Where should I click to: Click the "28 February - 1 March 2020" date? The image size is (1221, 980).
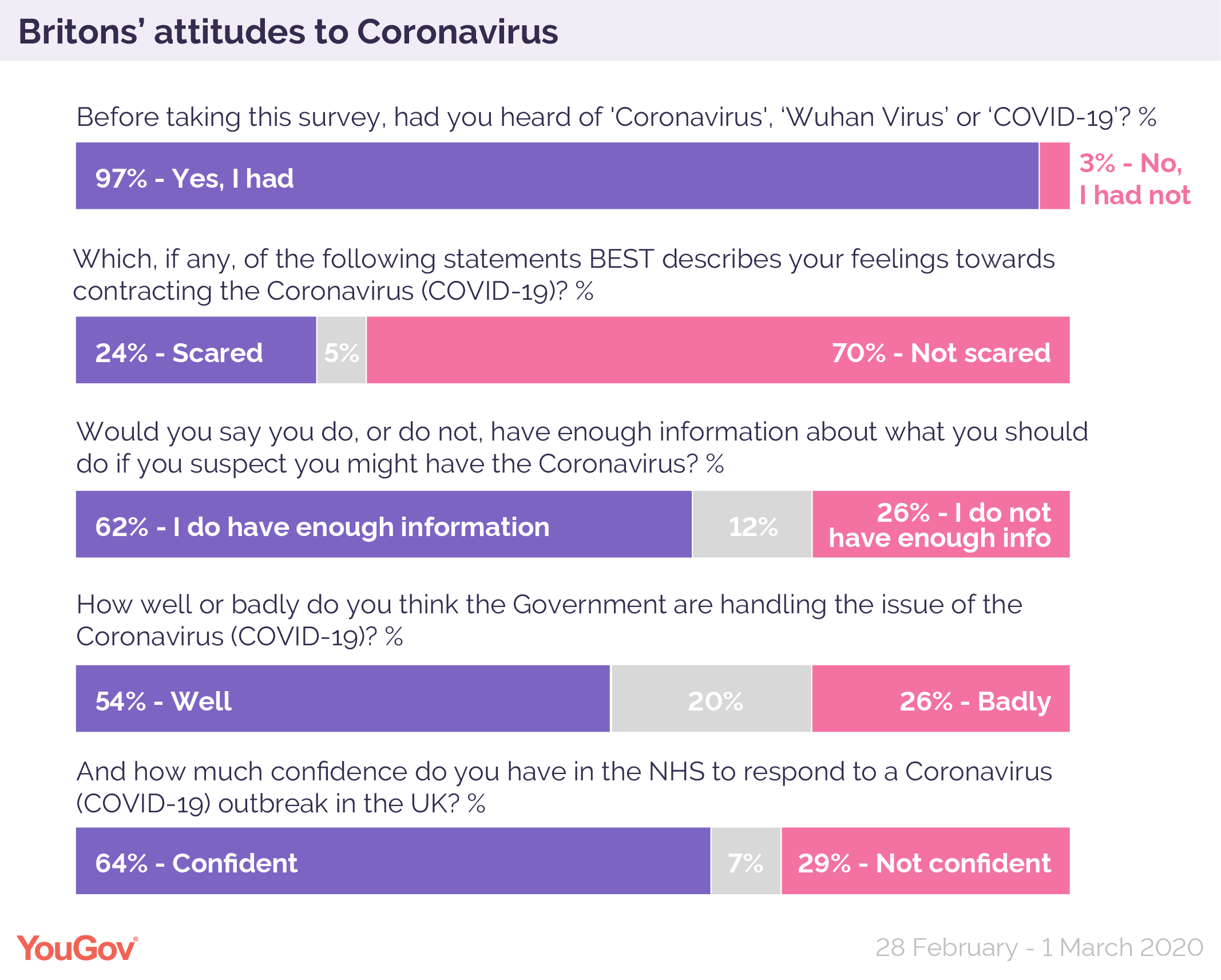(1039, 947)
